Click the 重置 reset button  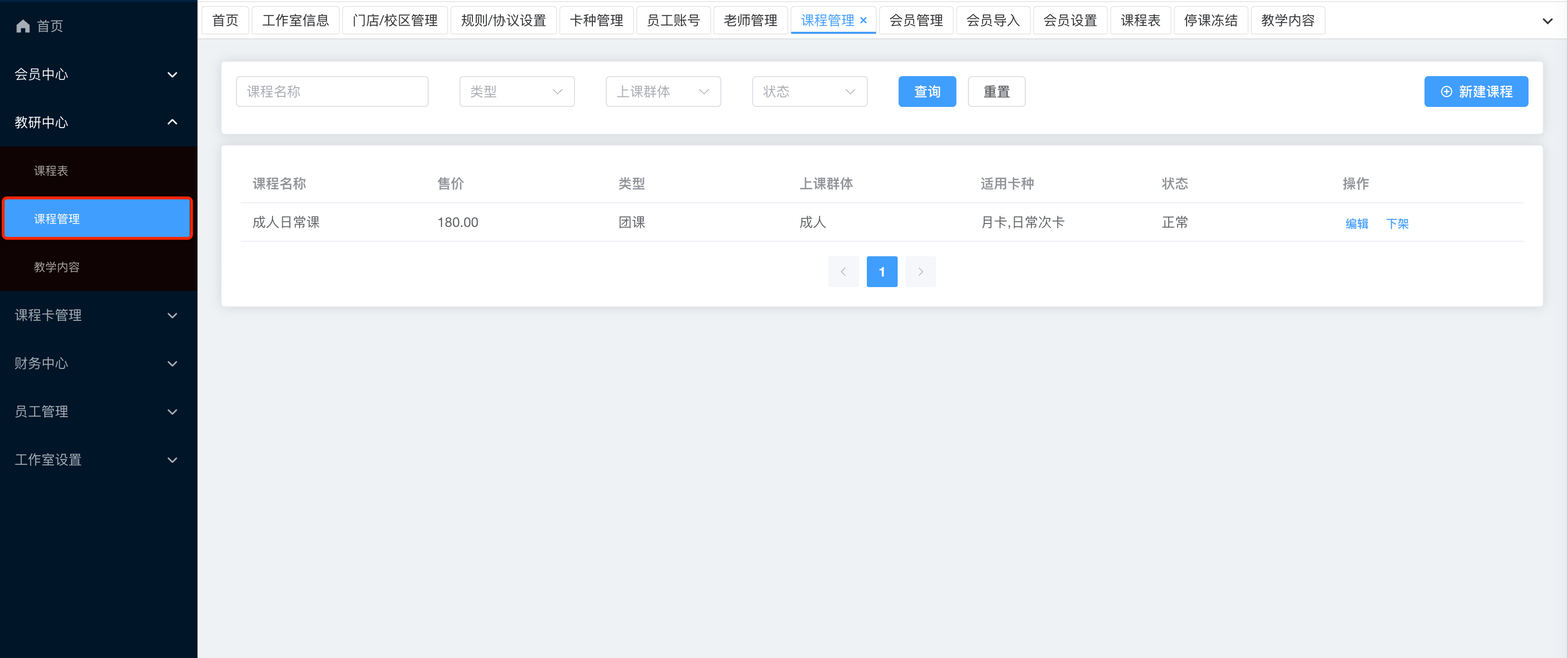(996, 92)
